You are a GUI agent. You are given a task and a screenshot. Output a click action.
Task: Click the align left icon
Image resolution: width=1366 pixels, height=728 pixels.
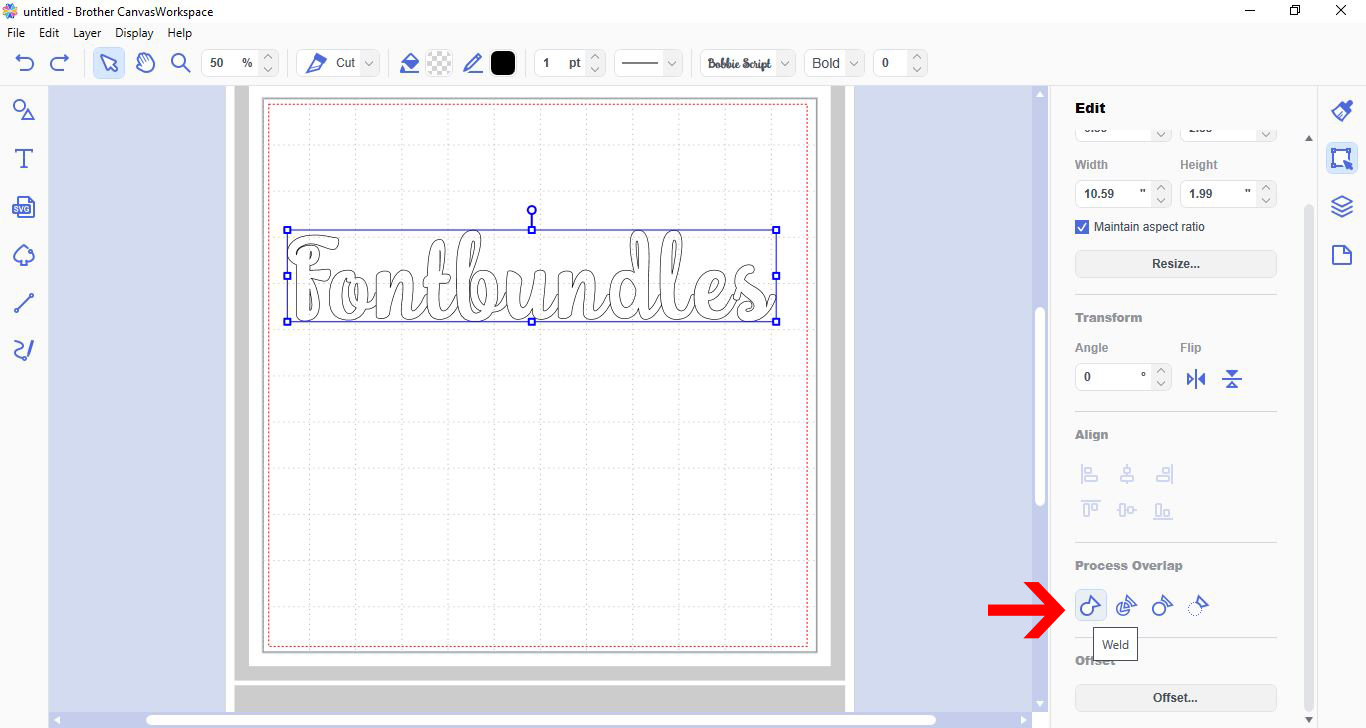click(1090, 474)
